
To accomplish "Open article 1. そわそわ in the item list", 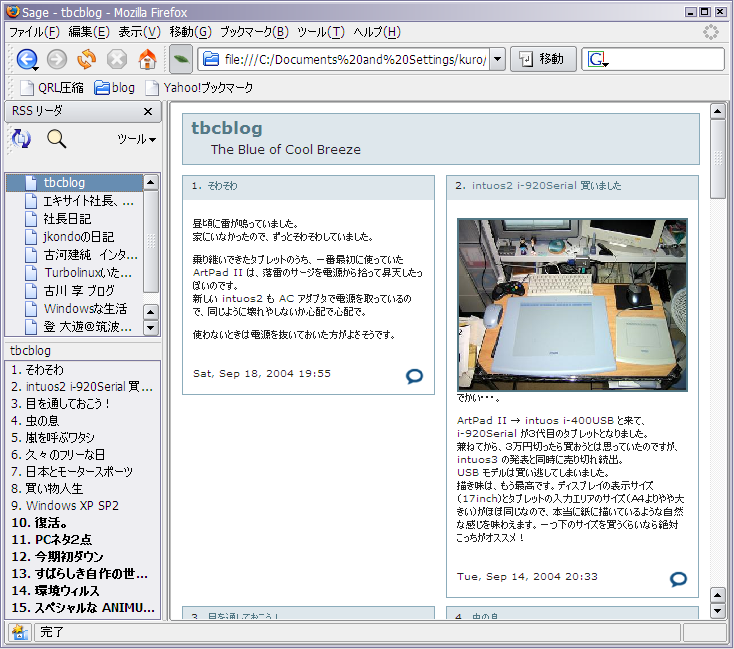I will coord(82,370).
